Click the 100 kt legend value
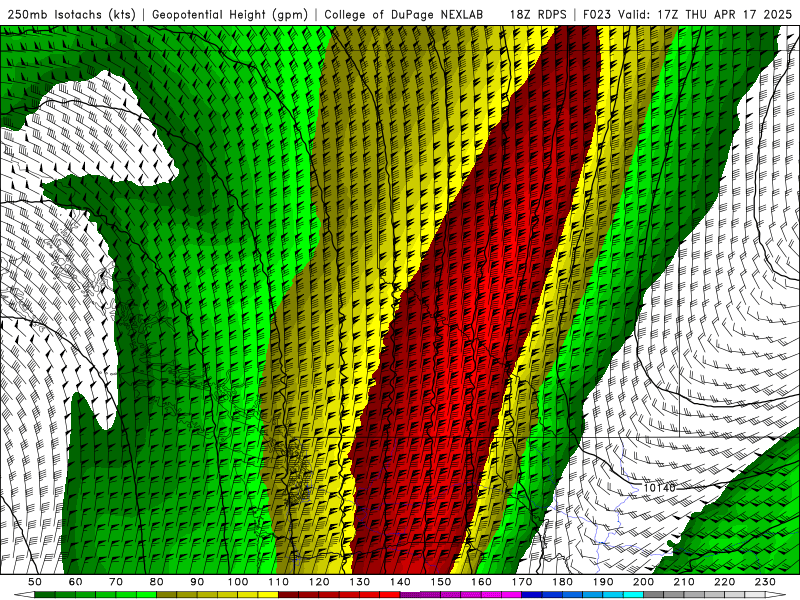This screenshot has height=600, width=800. click(x=238, y=582)
